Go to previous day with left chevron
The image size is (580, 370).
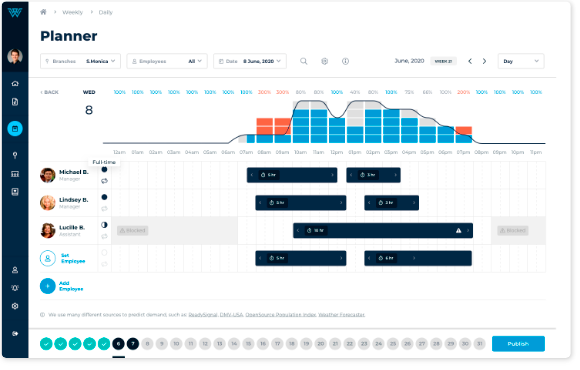coord(470,61)
